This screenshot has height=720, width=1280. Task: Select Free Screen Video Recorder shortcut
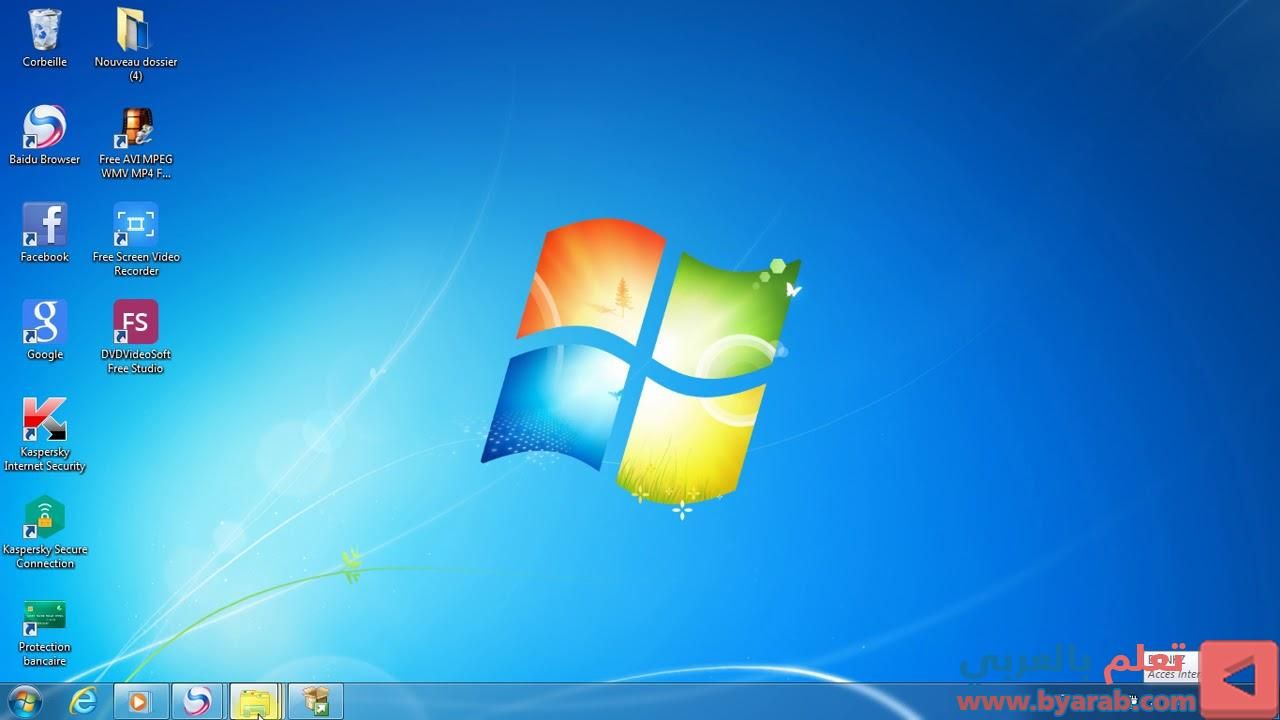coord(135,240)
